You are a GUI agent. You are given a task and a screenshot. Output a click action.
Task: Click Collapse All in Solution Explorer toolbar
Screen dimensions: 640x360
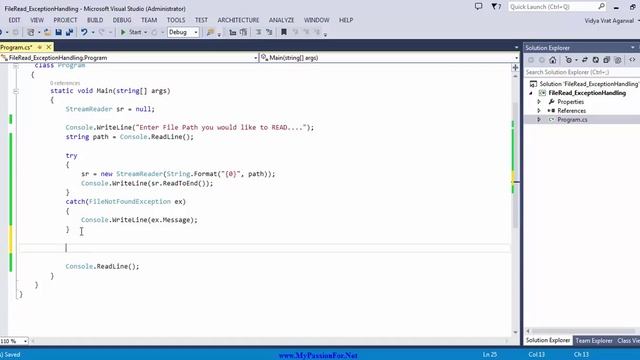click(607, 60)
